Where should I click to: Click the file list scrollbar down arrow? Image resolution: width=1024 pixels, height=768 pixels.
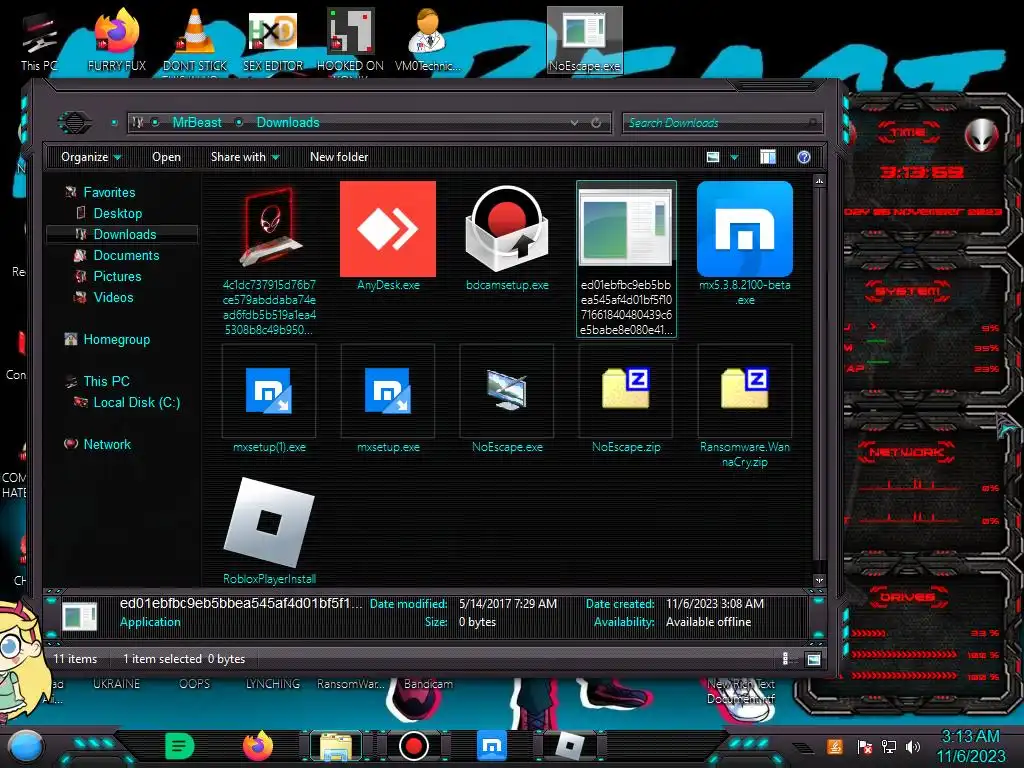point(820,580)
